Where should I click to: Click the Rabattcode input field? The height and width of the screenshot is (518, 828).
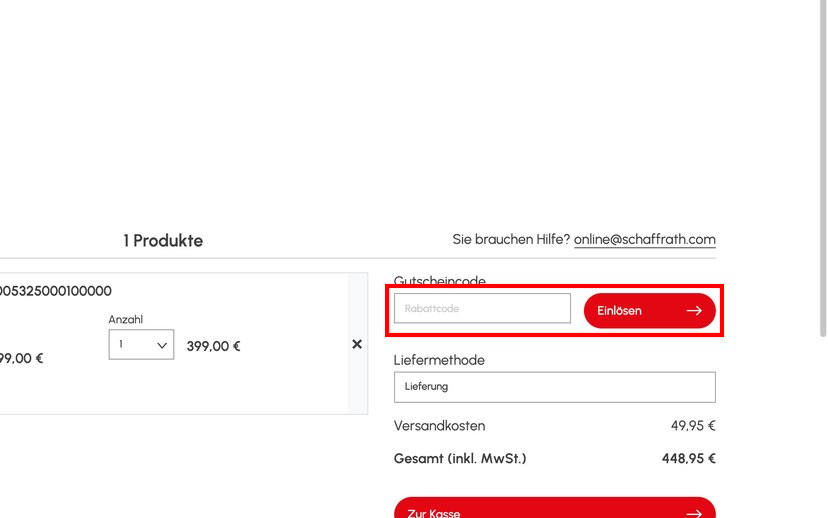(x=482, y=308)
